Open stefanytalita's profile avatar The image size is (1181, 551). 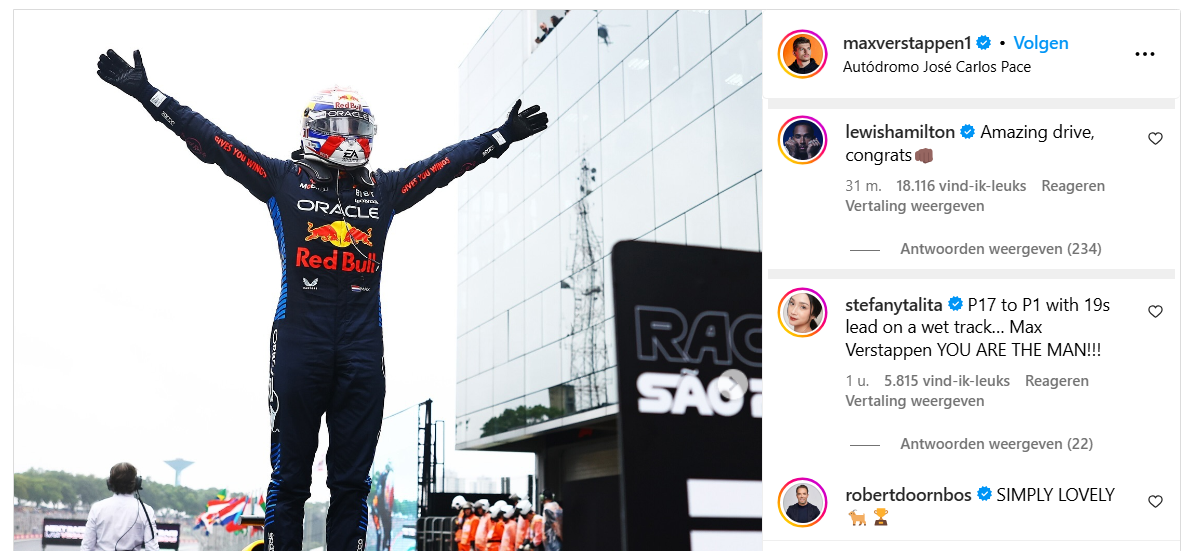(x=802, y=312)
